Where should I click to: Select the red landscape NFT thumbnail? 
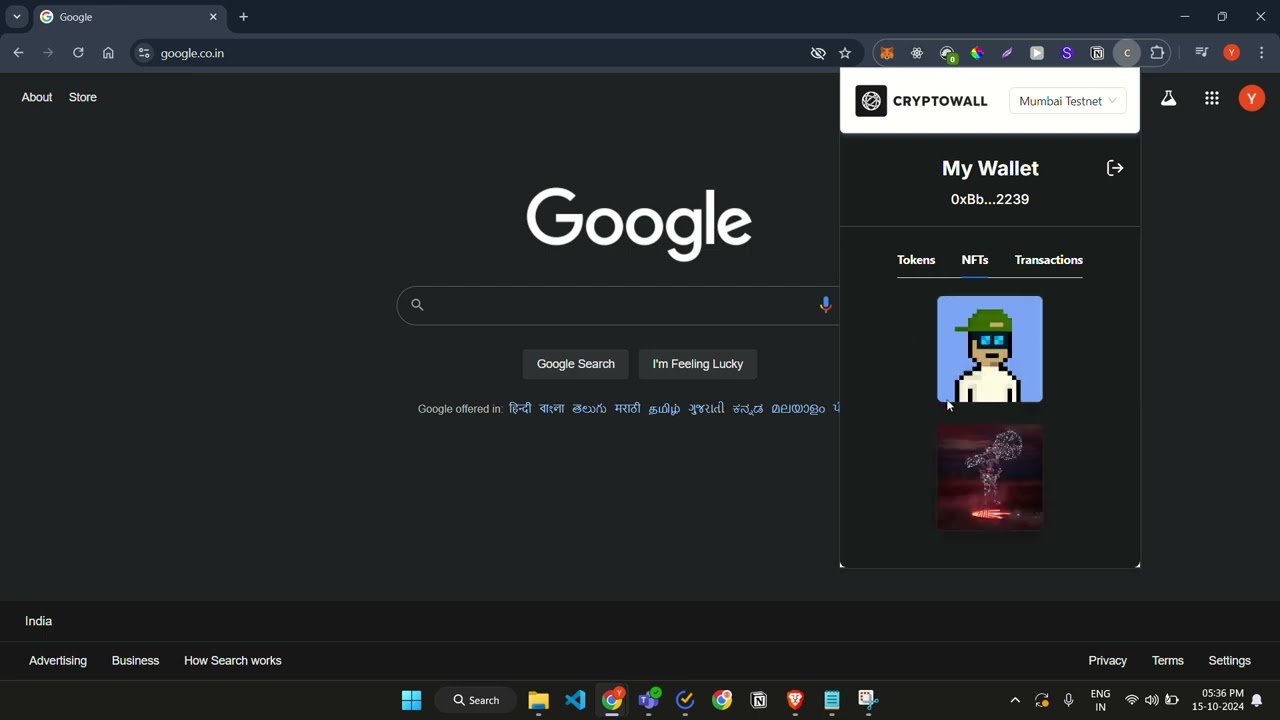pos(990,477)
